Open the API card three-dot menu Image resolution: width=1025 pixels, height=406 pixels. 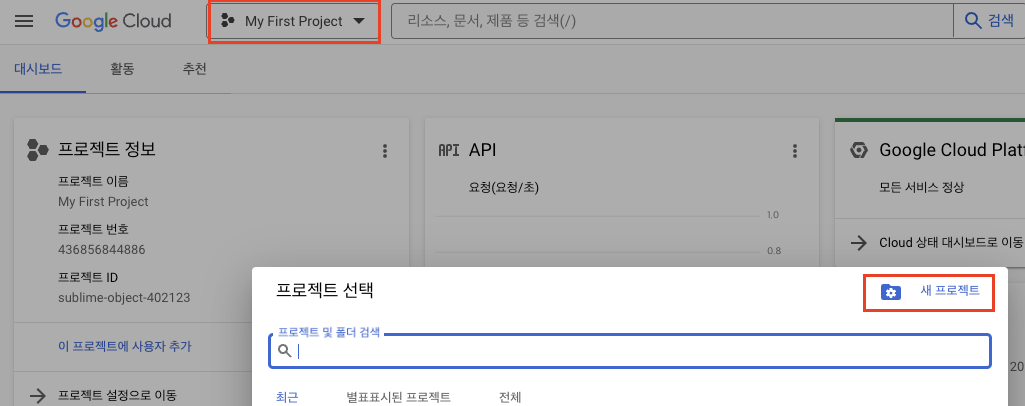[794, 151]
